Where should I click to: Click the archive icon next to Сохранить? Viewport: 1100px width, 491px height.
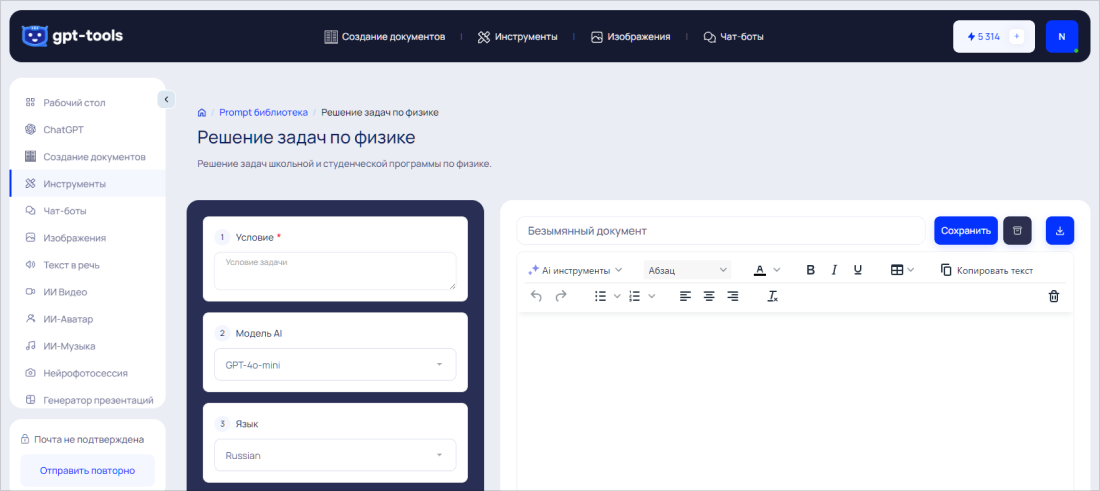[1017, 230]
